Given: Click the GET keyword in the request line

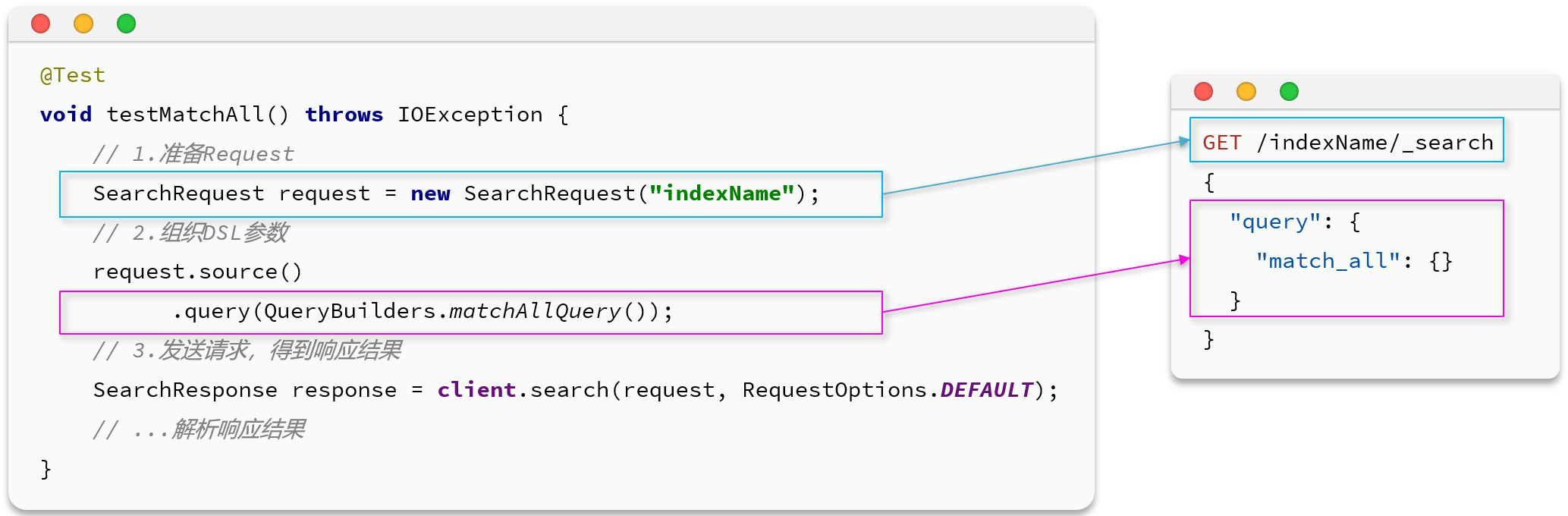Looking at the screenshot, I should tap(1222, 143).
